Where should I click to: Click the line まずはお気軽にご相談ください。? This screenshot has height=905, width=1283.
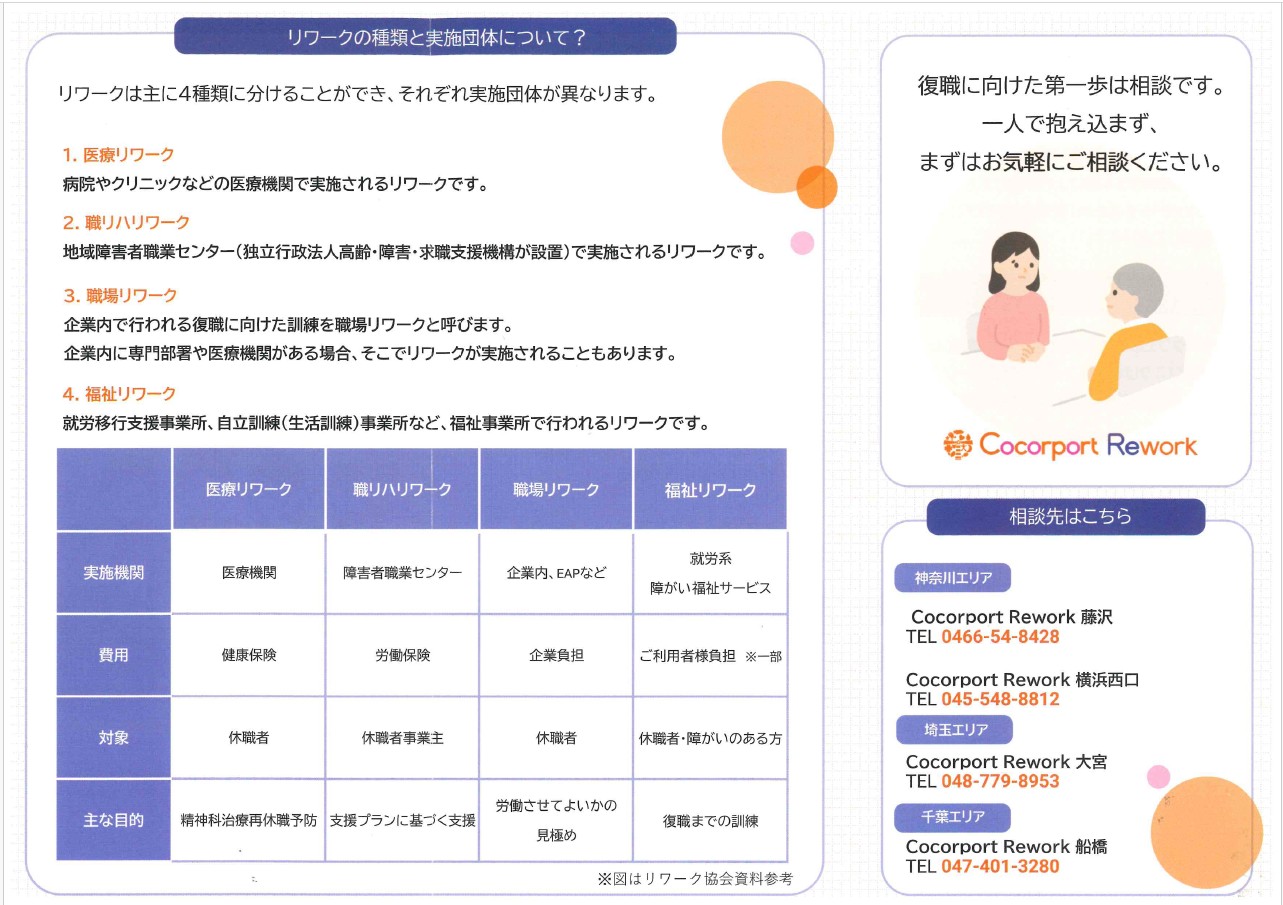pyautogui.click(x=1071, y=162)
